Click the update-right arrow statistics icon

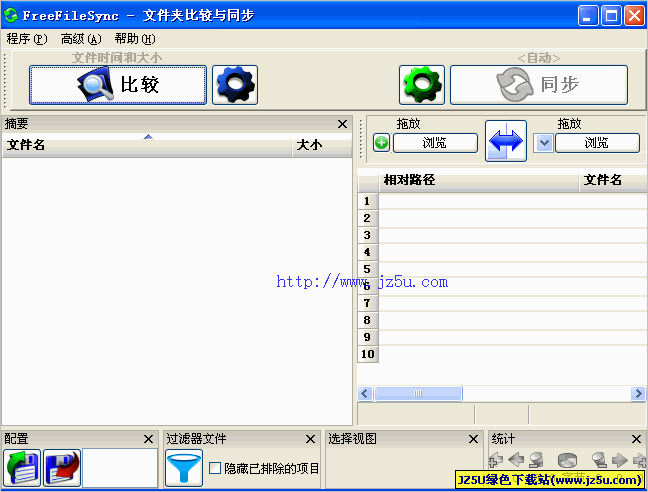tap(619, 460)
